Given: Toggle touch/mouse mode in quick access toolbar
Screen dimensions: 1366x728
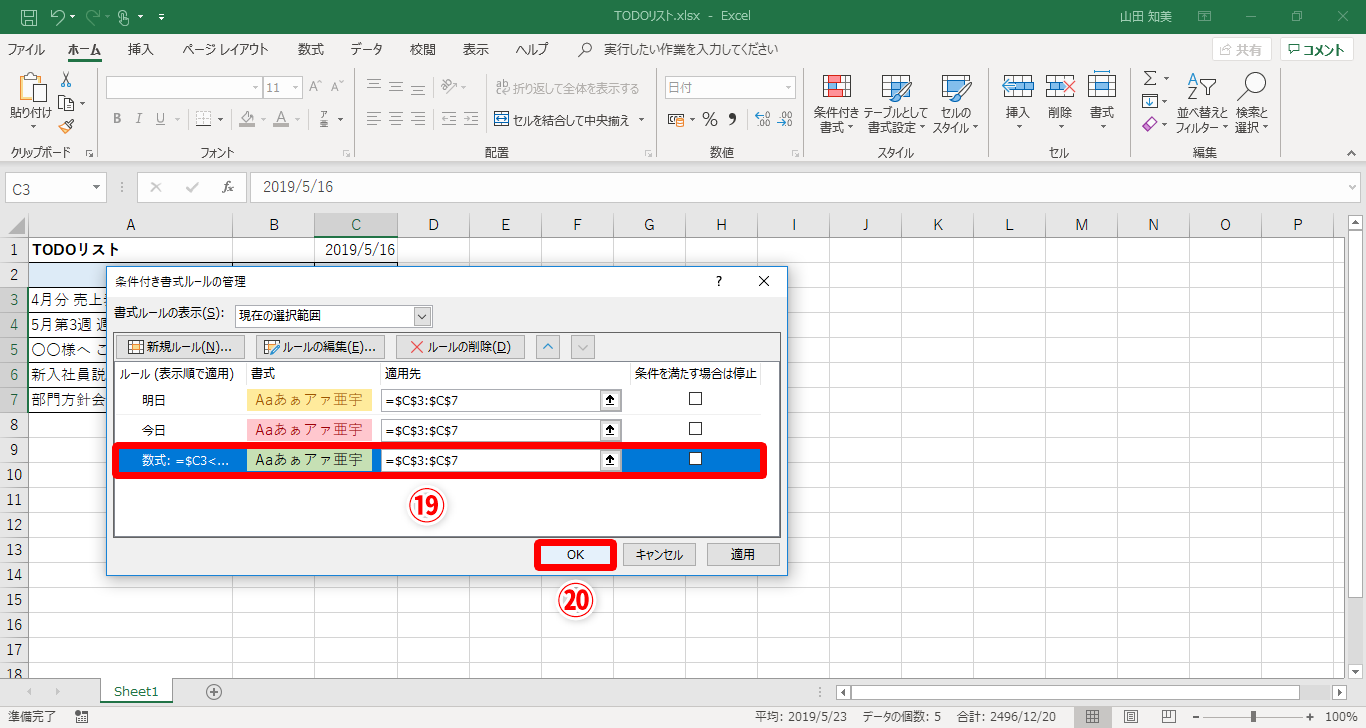Looking at the screenshot, I should click(125, 16).
